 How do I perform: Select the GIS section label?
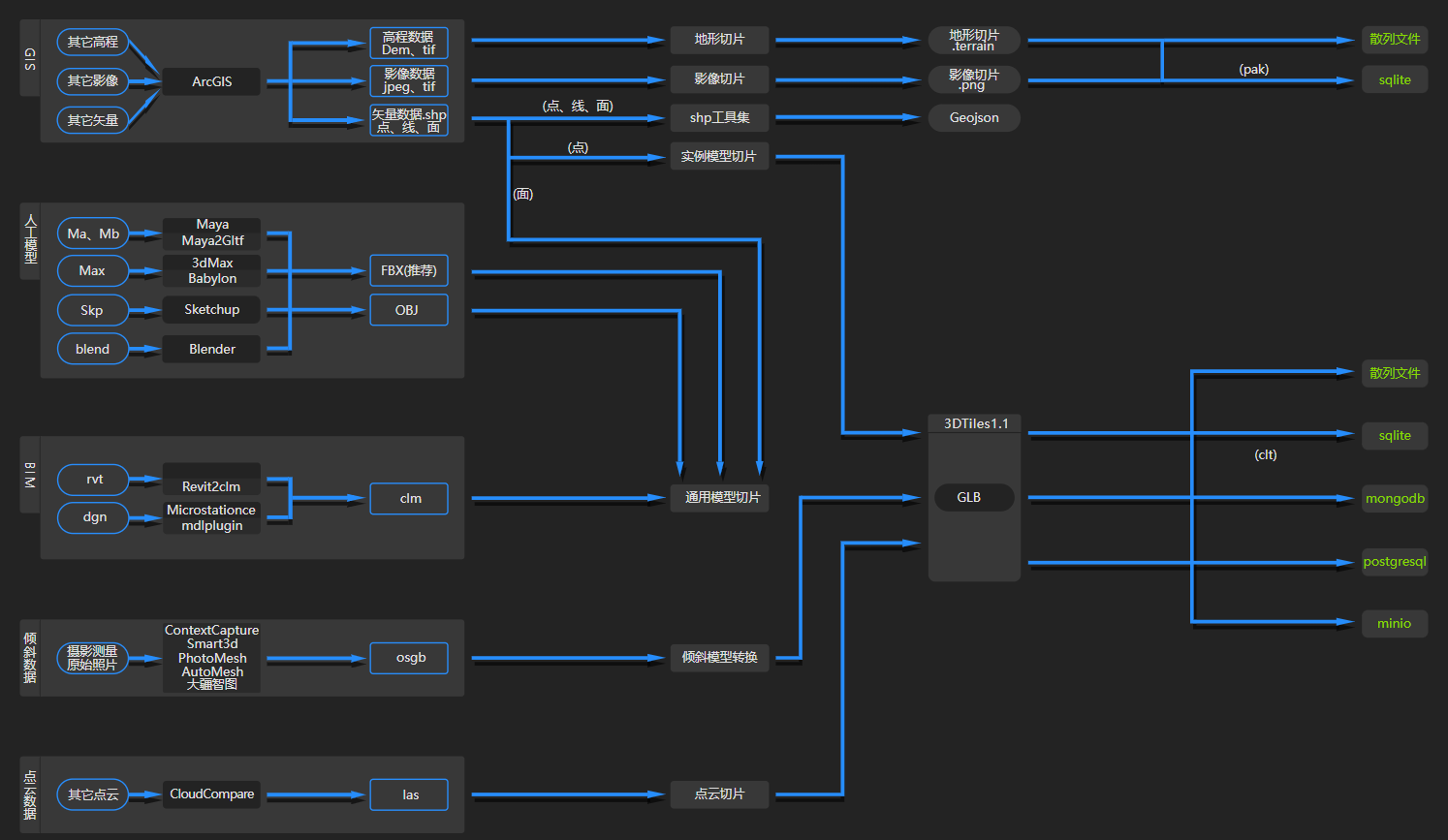pyautogui.click(x=30, y=58)
